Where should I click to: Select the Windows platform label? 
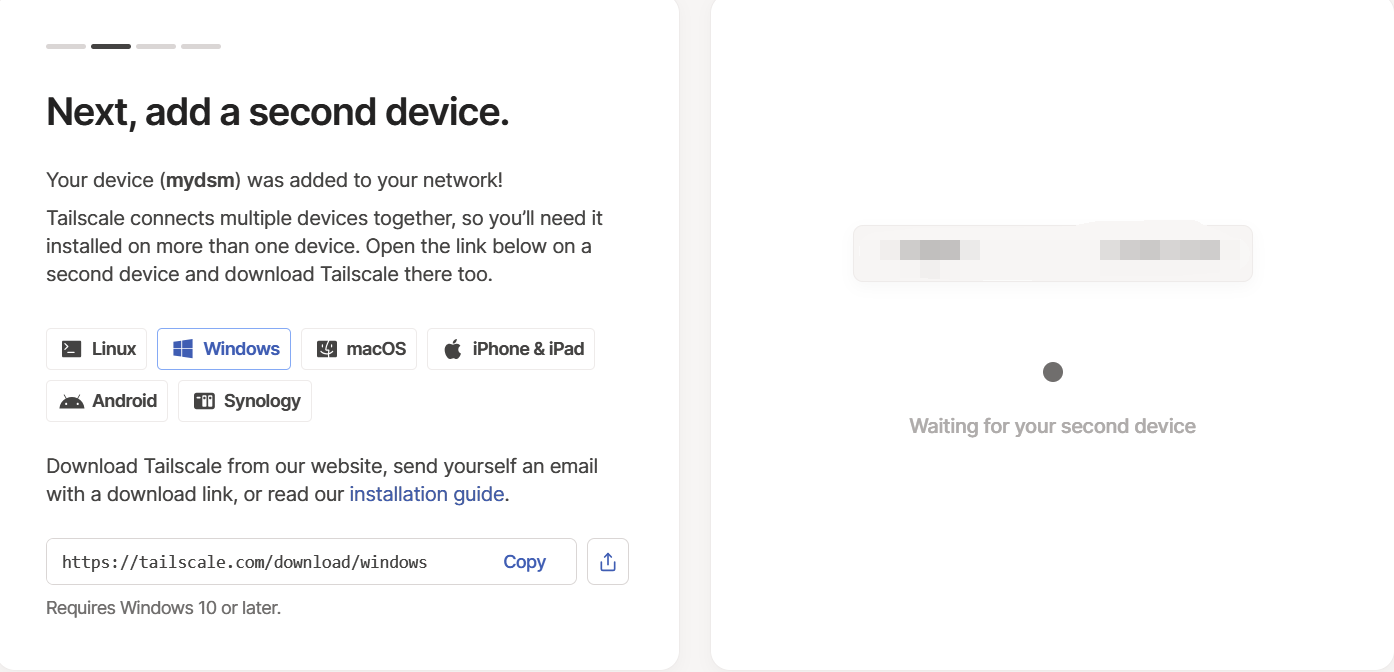pos(242,349)
